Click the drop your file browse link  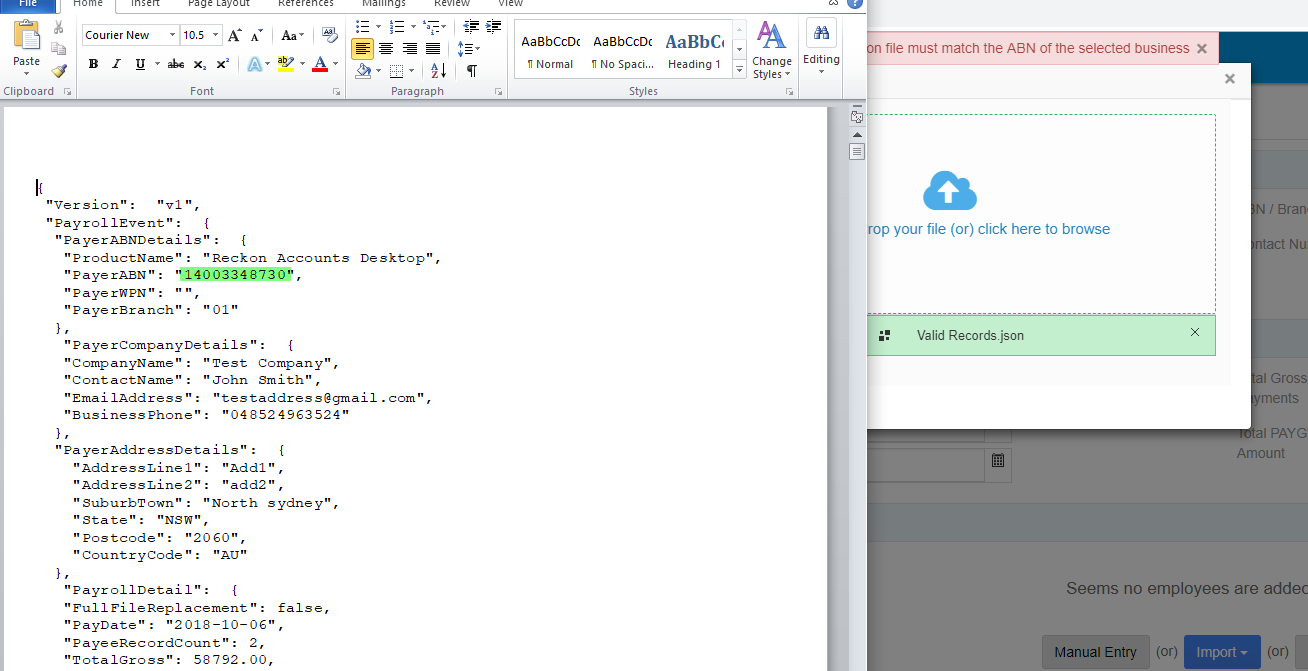point(988,229)
